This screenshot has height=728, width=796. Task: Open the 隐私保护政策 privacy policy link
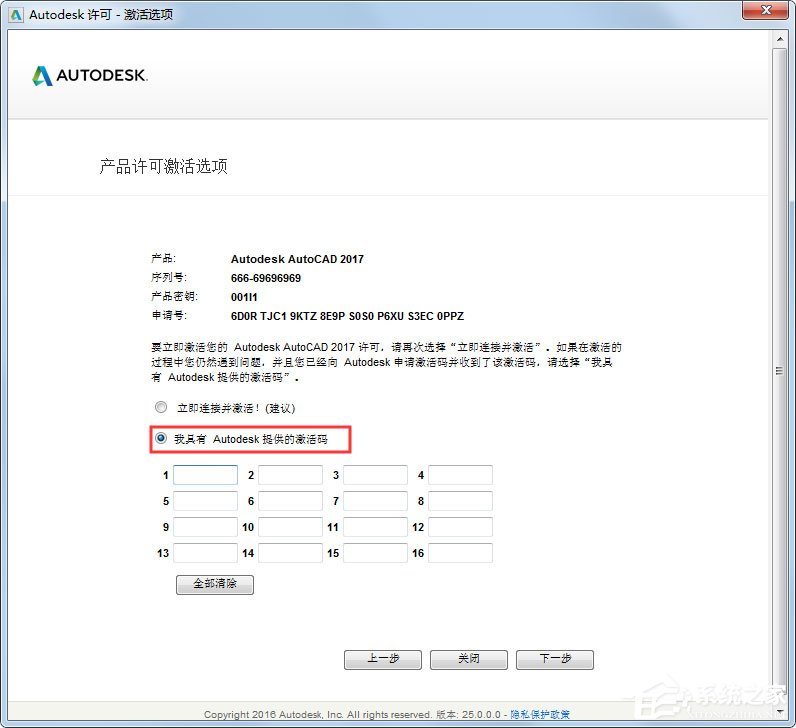pos(540,714)
